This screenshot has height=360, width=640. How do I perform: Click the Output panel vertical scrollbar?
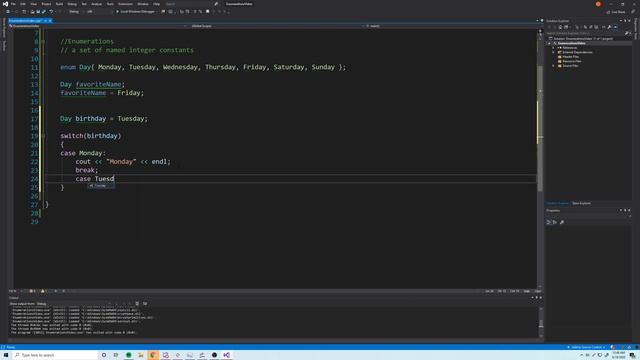click(541, 322)
